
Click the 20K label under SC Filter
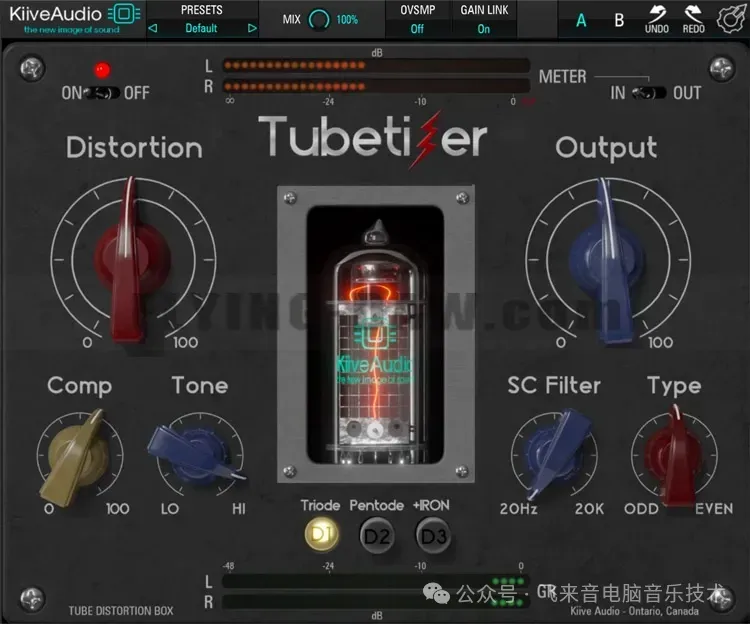click(589, 509)
